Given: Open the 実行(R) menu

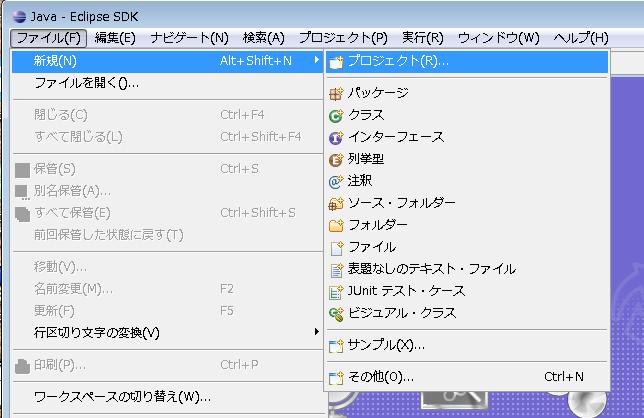Looking at the screenshot, I should tap(423, 38).
